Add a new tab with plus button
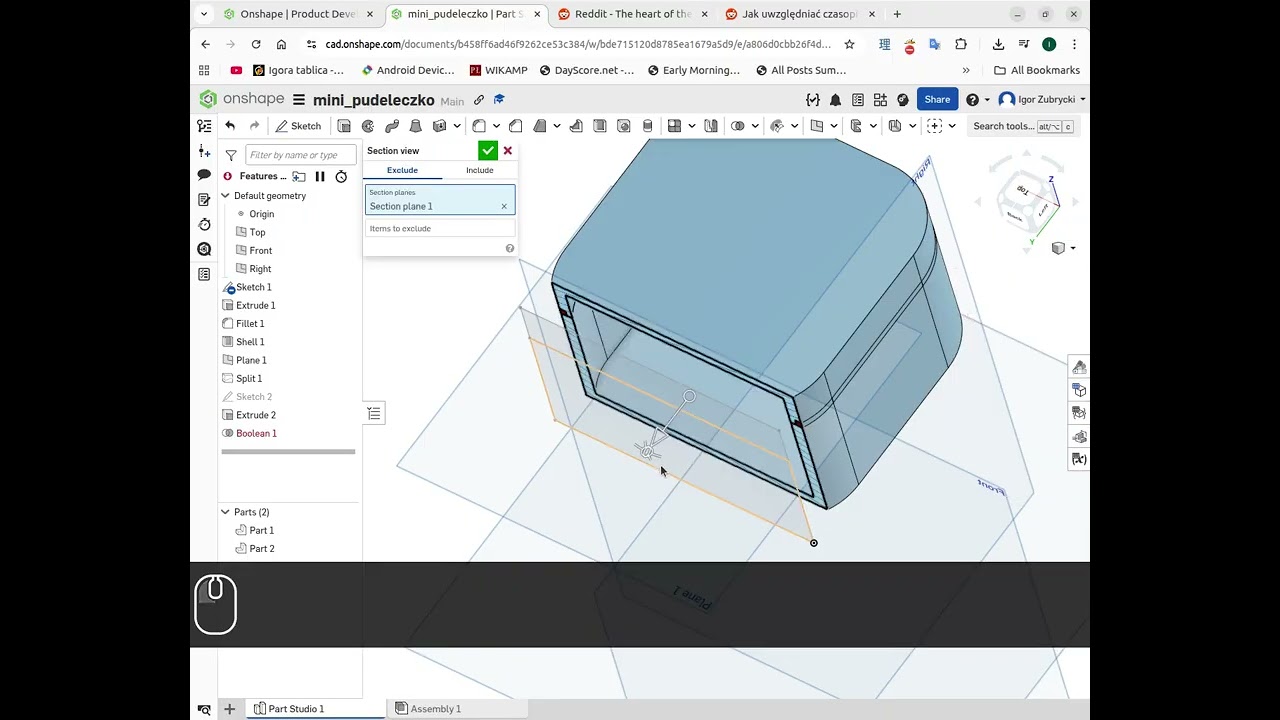Image resolution: width=1280 pixels, height=720 pixels. pos(897,14)
